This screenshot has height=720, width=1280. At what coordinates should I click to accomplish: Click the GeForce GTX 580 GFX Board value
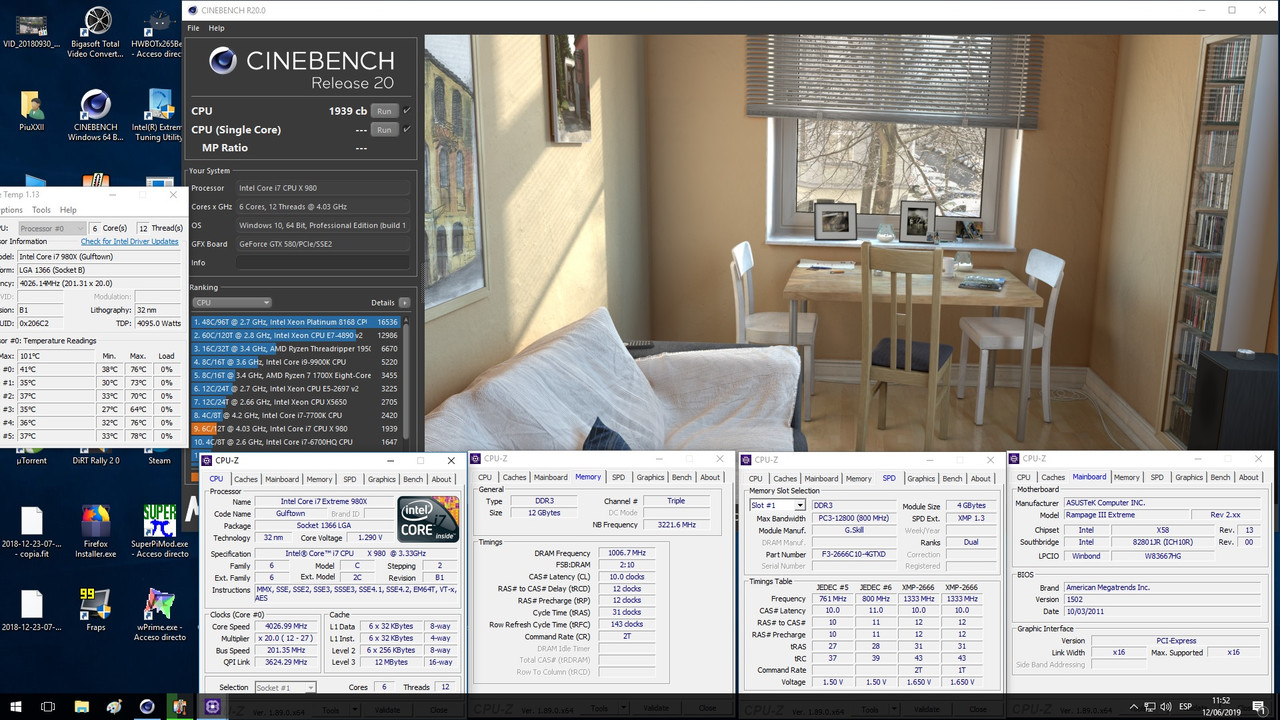(x=323, y=244)
